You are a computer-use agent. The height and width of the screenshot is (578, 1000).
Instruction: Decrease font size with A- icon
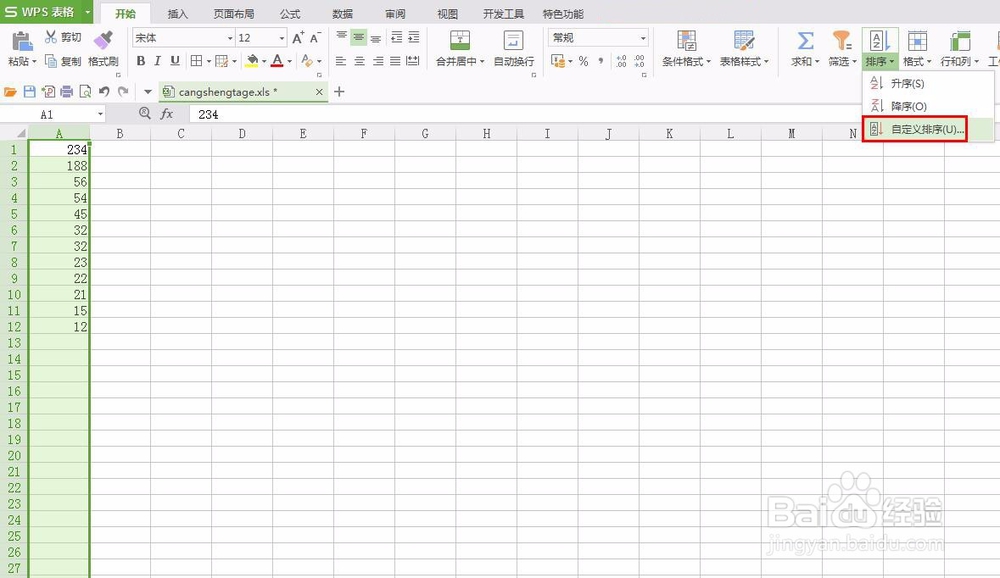click(x=315, y=38)
